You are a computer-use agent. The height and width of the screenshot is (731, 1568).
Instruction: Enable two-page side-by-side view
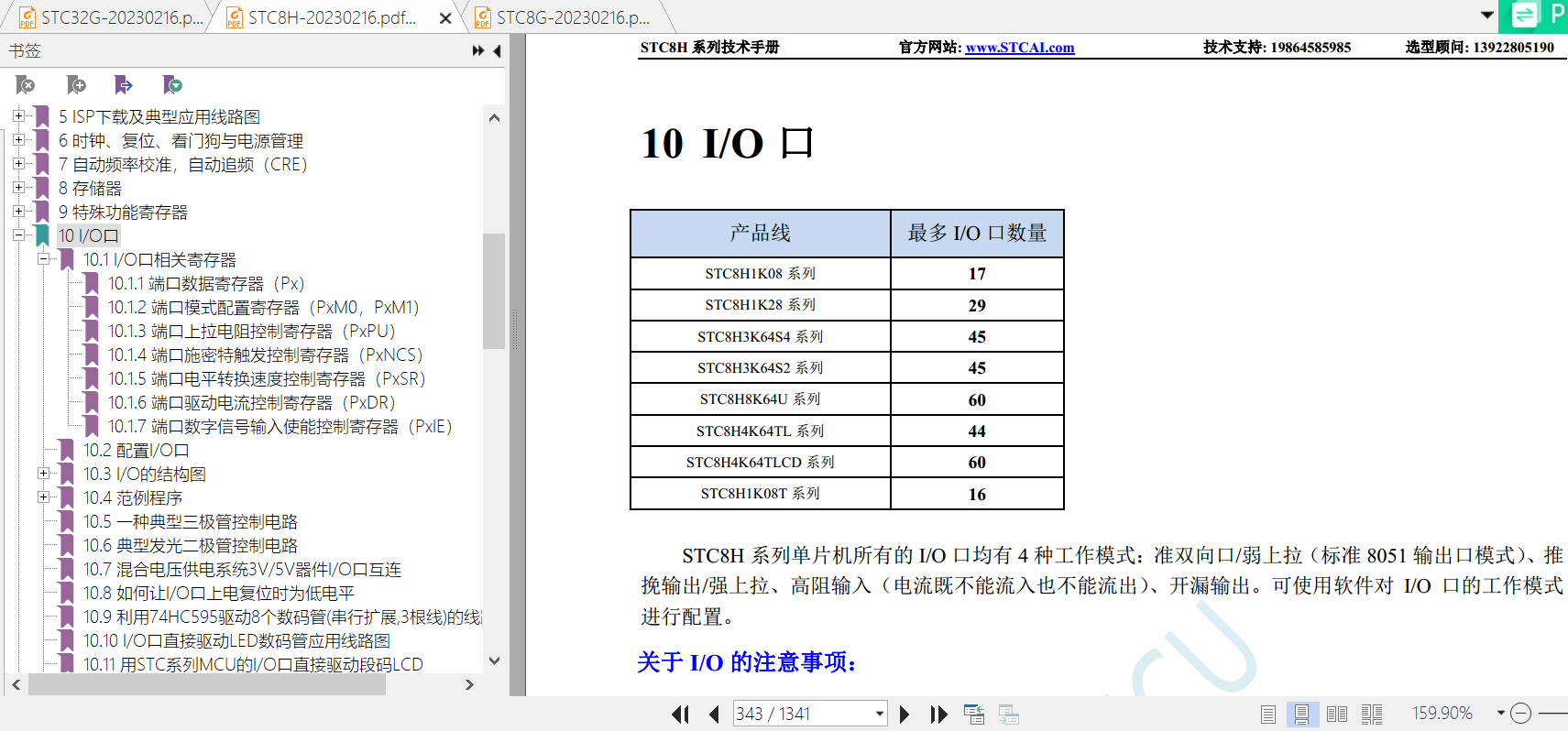tap(1337, 715)
